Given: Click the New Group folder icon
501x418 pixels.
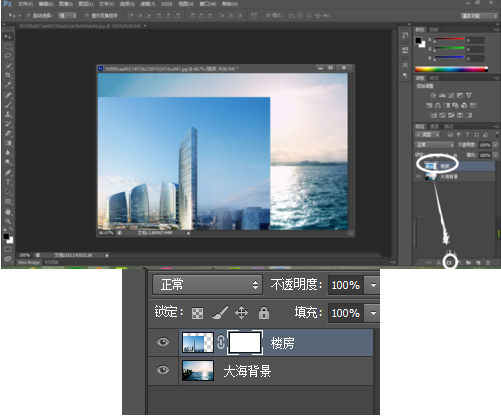Looking at the screenshot, I should pyautogui.click(x=469, y=263).
